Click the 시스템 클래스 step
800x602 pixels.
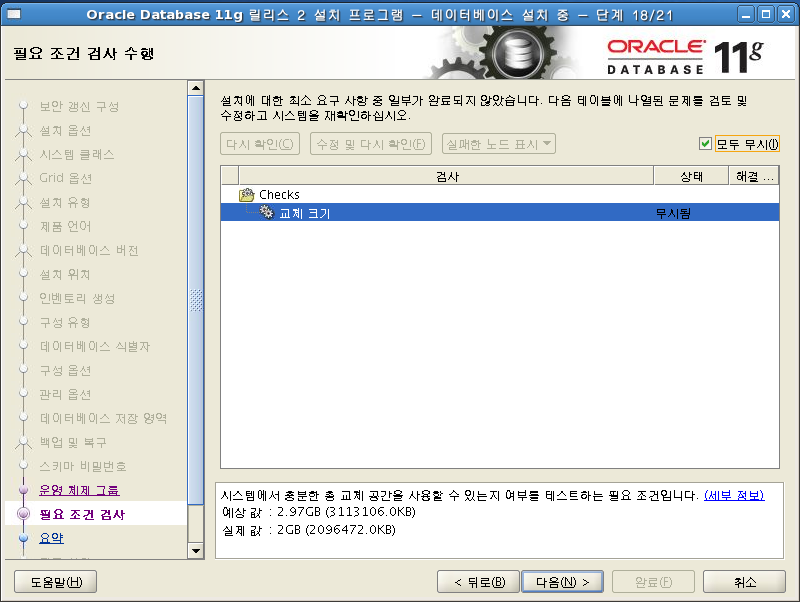click(x=77, y=154)
